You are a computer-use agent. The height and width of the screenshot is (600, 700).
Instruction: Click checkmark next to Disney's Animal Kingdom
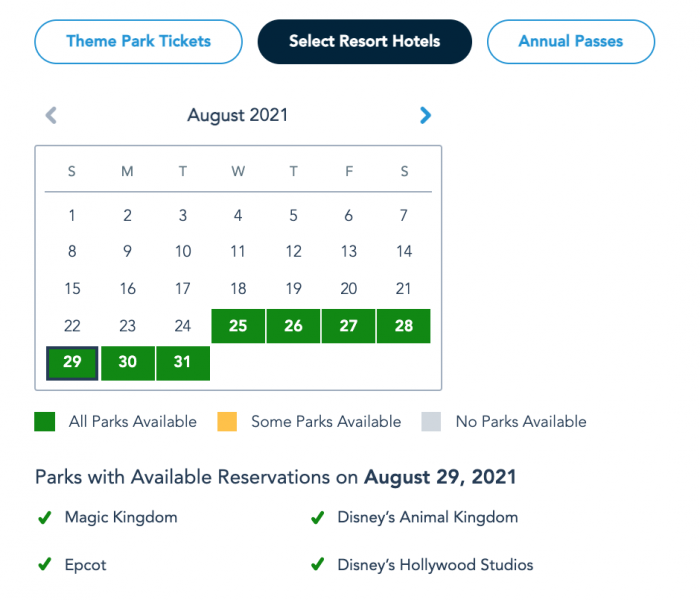pyautogui.click(x=317, y=518)
